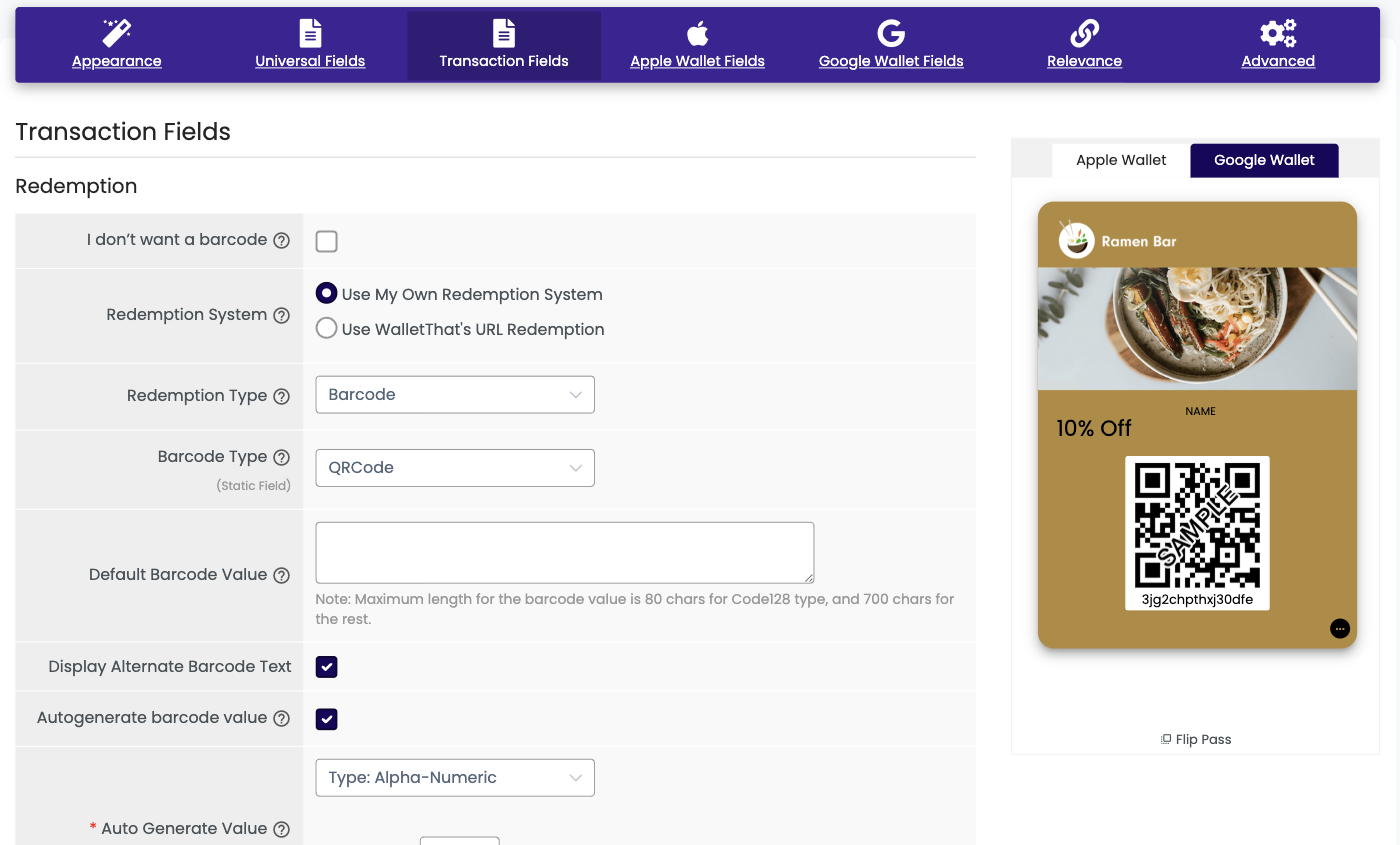The width and height of the screenshot is (1400, 845).
Task: Click the Redemption section heading
Action: [76, 186]
